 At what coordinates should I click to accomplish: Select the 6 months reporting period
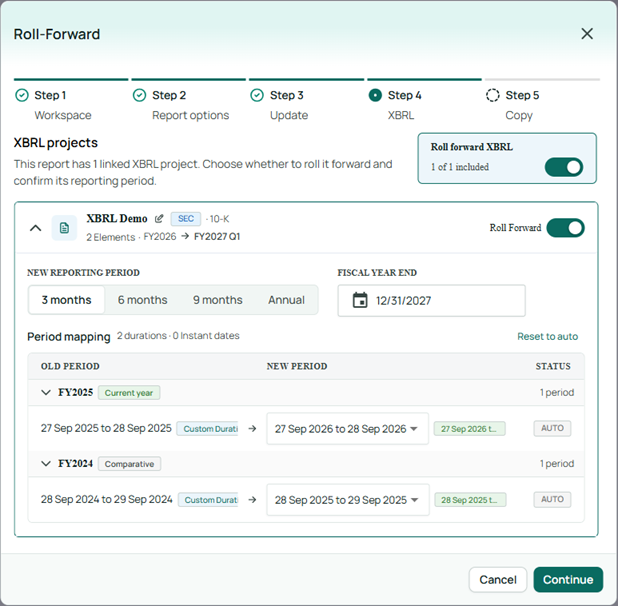tap(143, 300)
